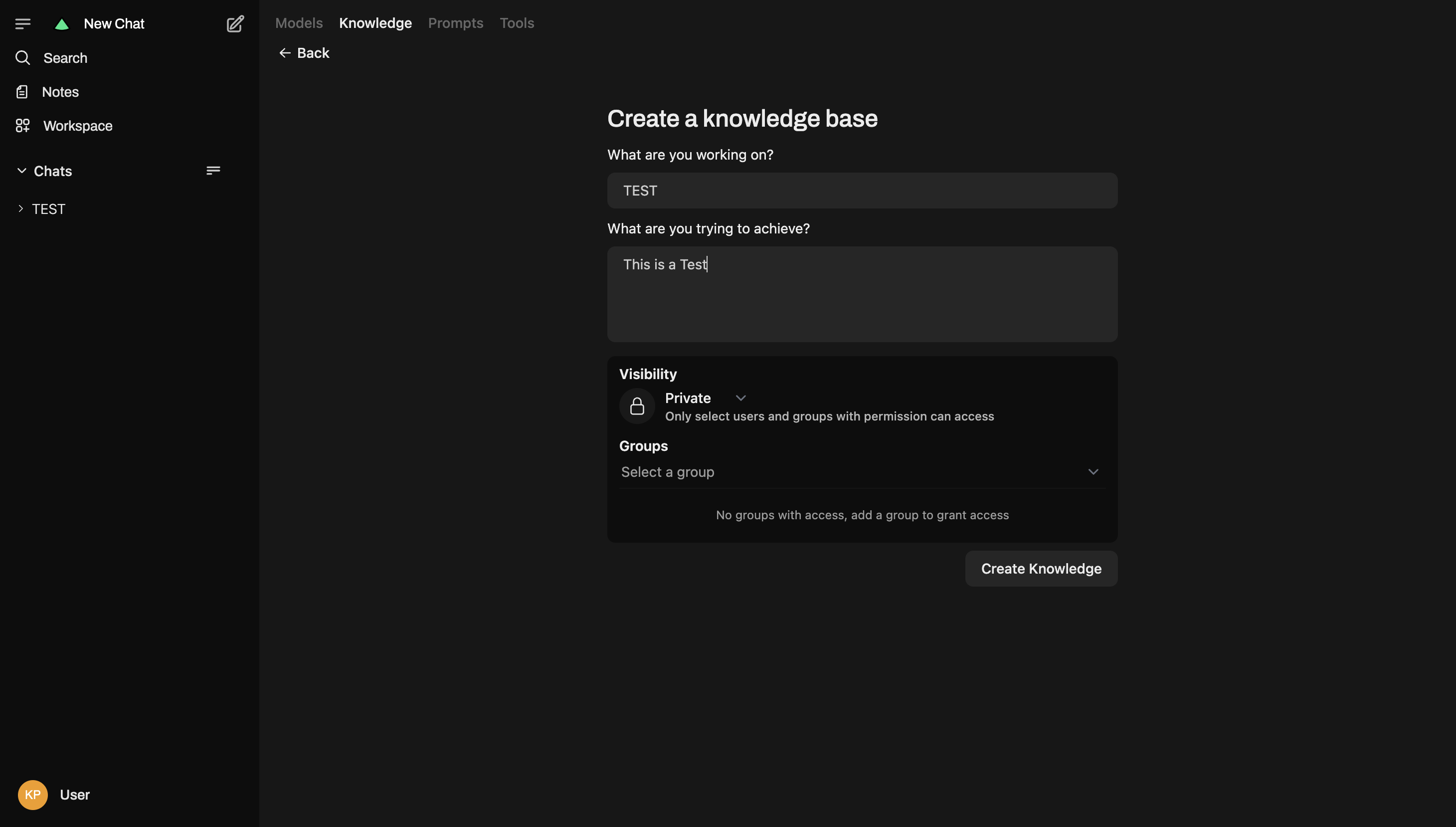
Task: Click the green triangle app logo
Action: tap(62, 24)
